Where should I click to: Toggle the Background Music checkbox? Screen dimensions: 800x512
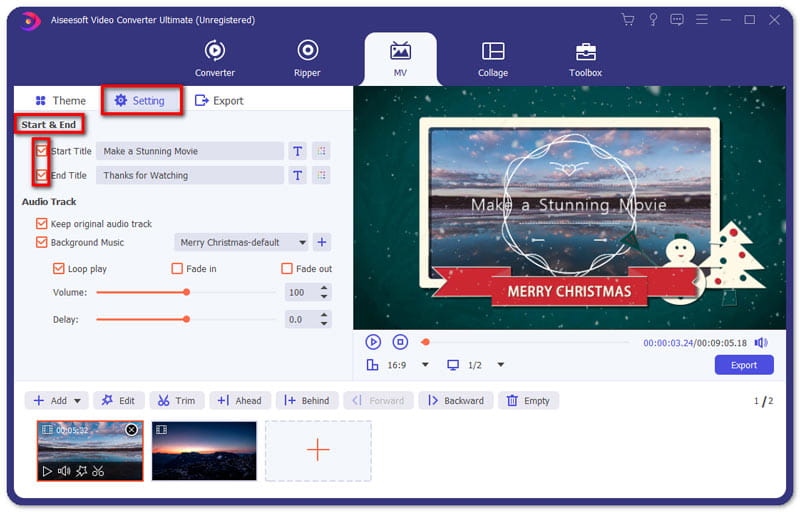[x=41, y=242]
